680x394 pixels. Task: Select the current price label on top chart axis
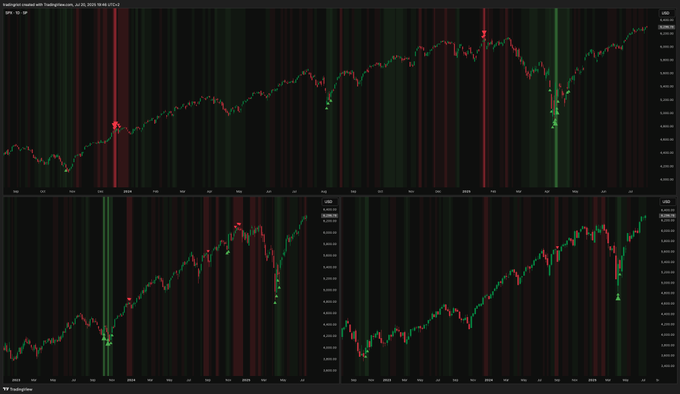pos(667,27)
